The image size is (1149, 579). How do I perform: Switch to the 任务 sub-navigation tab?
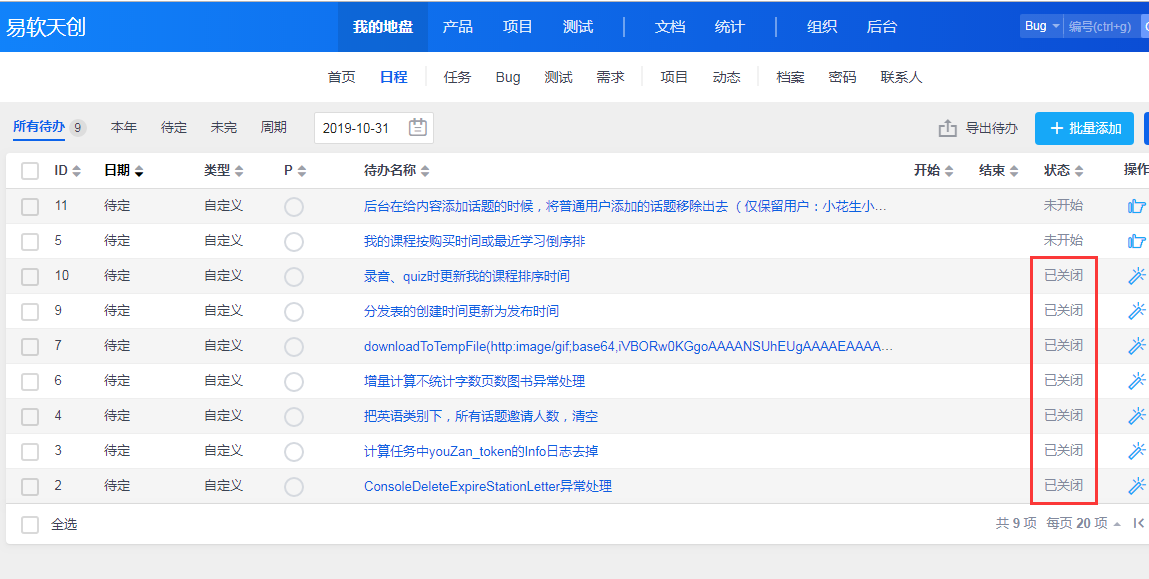tap(457, 77)
